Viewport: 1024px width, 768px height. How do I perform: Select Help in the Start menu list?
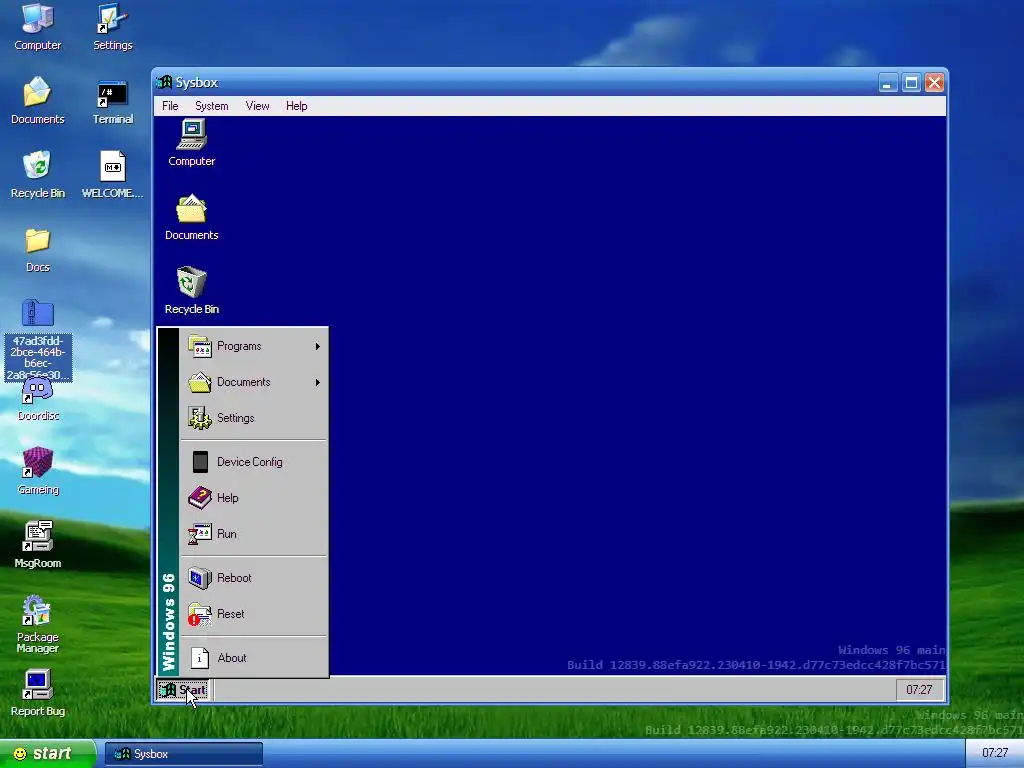coord(254,498)
